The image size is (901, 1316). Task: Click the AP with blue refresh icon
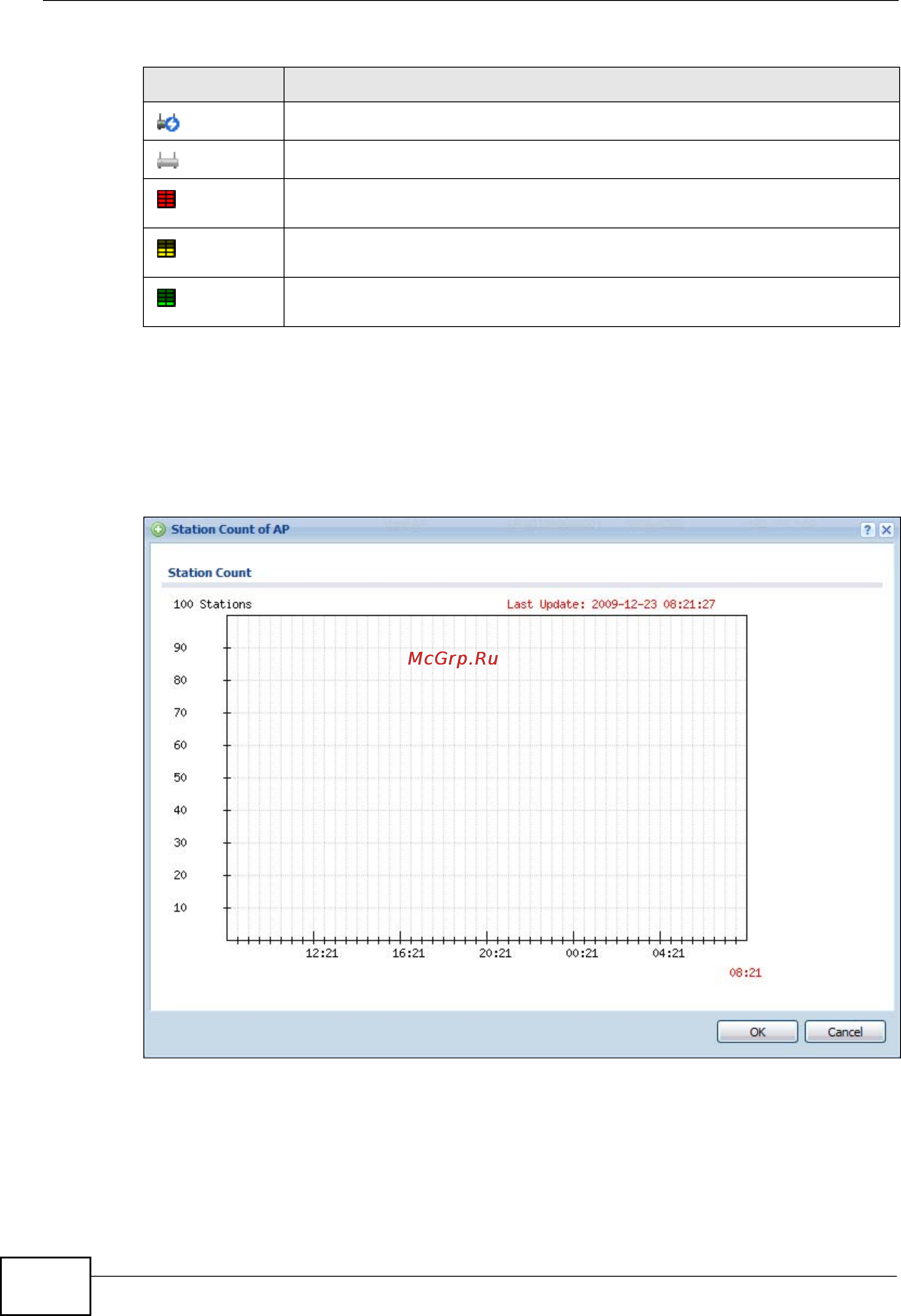[x=168, y=122]
